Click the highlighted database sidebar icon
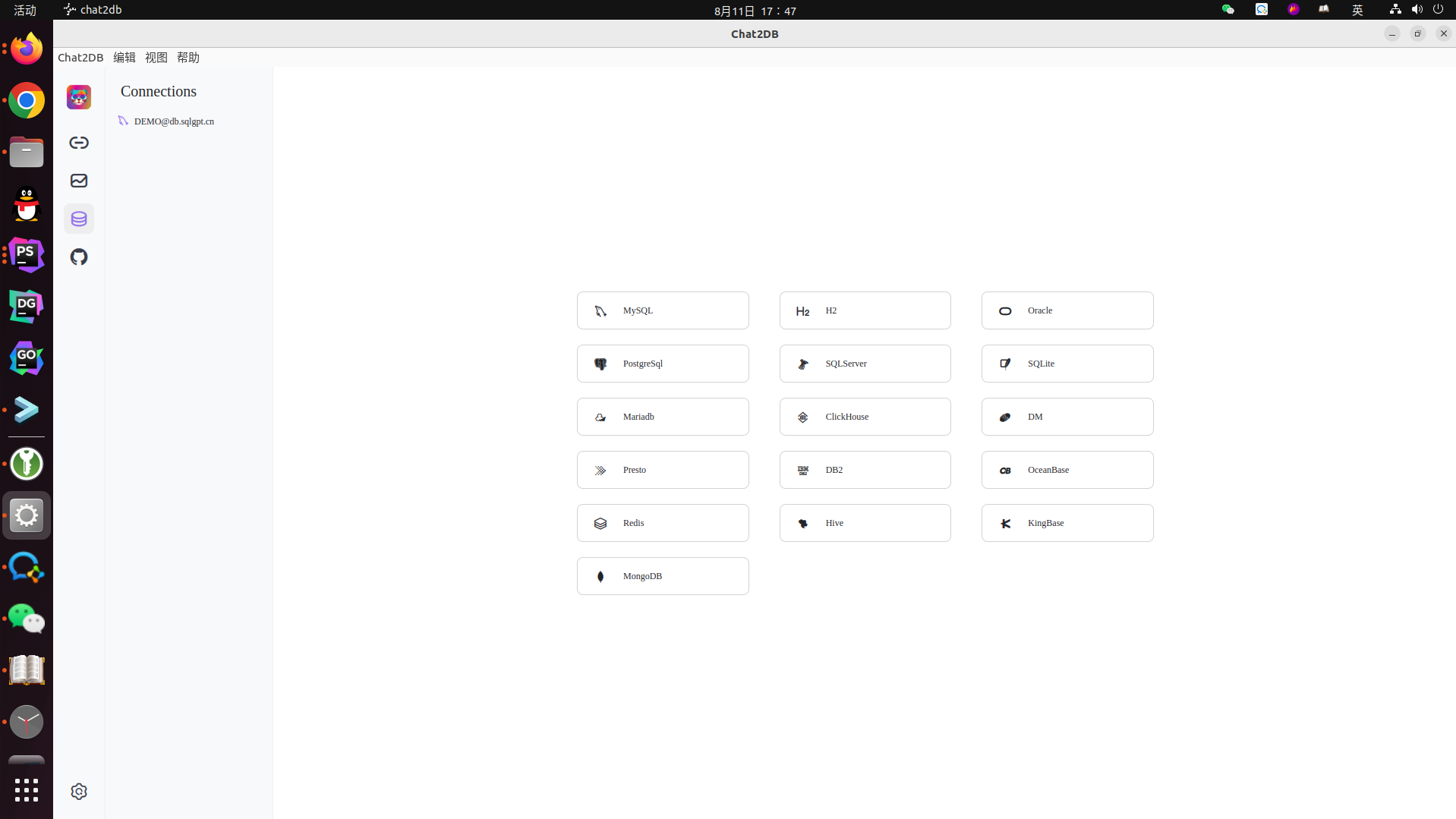Screen dimensions: 1456x819 tap(78, 219)
